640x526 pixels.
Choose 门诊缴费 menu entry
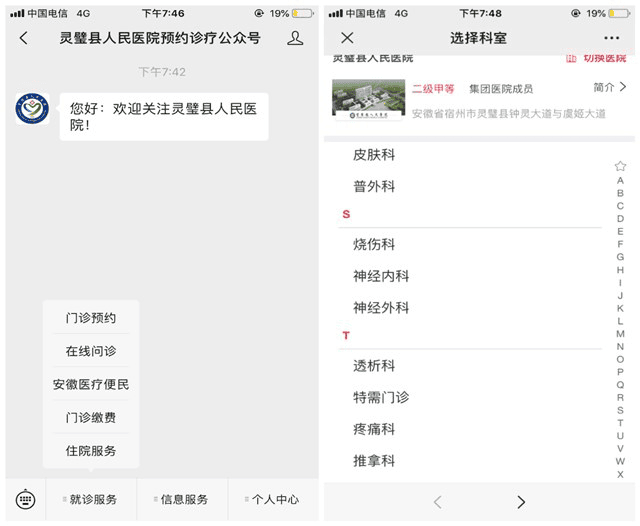[x=91, y=417]
